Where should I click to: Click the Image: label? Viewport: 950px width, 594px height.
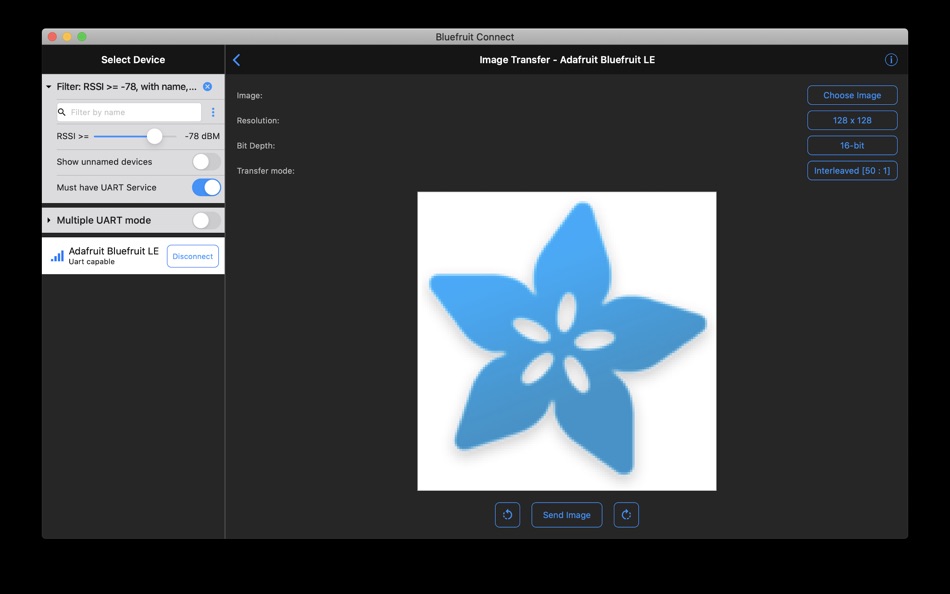250,95
